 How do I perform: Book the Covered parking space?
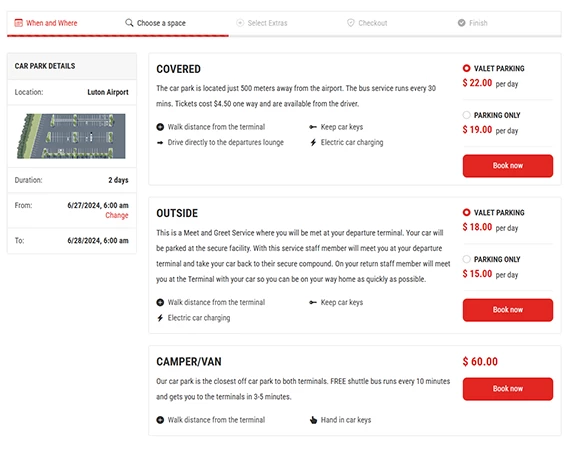tap(507, 166)
